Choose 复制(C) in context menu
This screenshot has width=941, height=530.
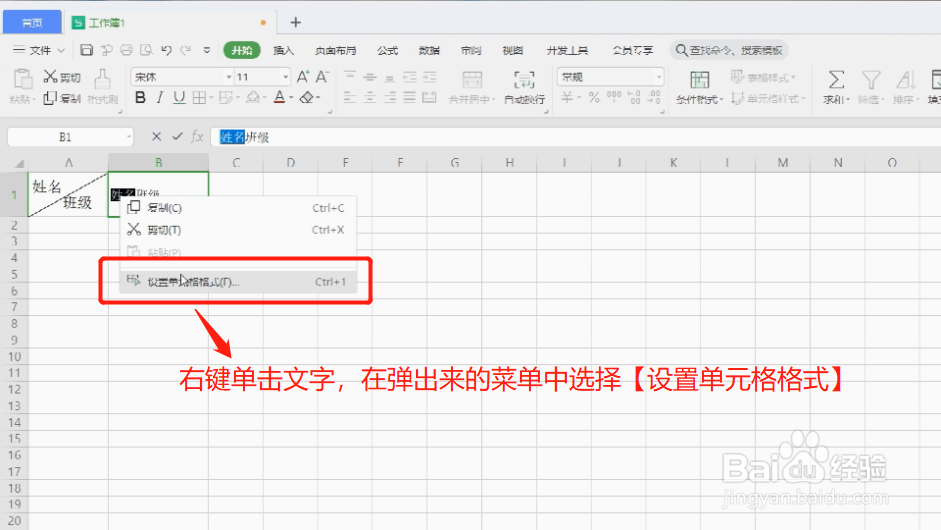pyautogui.click(x=238, y=208)
